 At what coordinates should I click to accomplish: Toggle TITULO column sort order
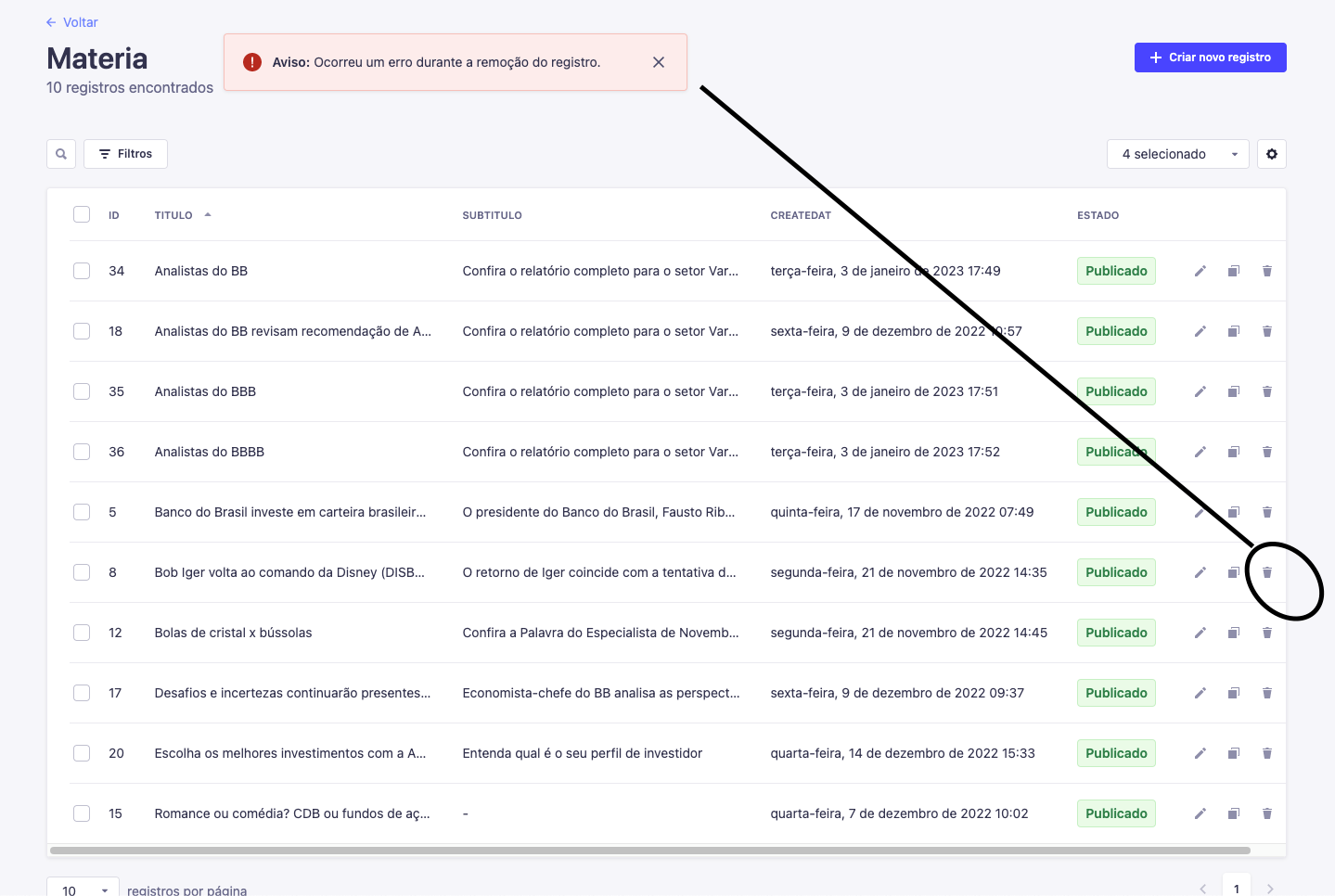(182, 214)
